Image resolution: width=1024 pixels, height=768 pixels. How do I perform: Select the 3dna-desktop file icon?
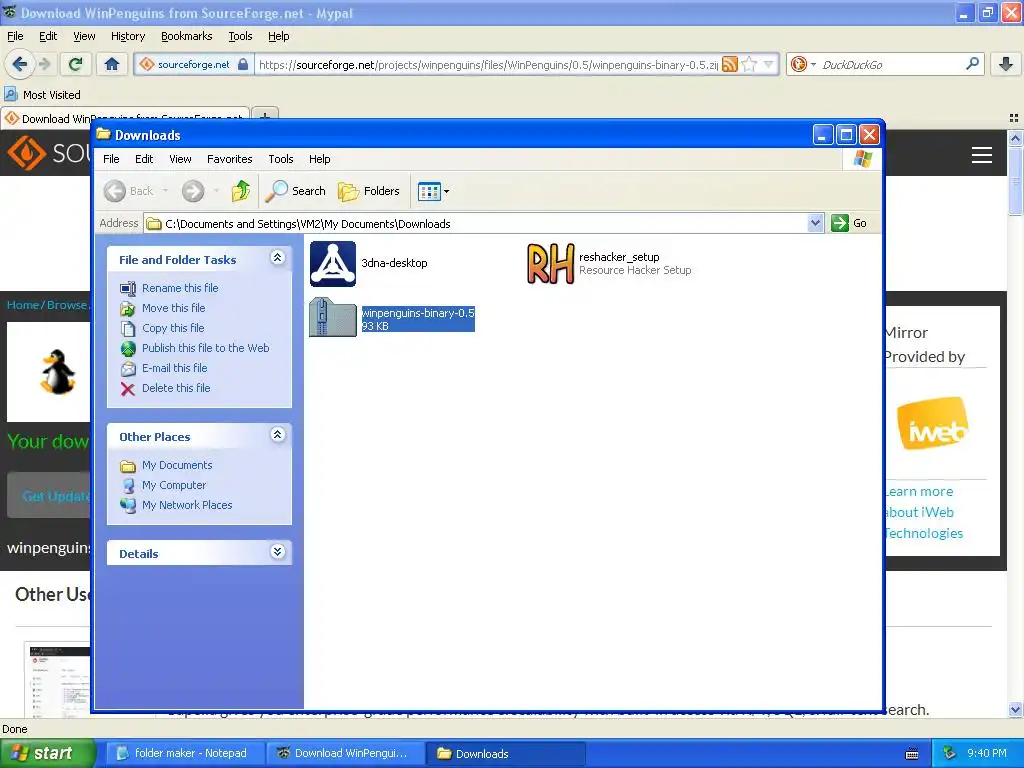click(332, 264)
